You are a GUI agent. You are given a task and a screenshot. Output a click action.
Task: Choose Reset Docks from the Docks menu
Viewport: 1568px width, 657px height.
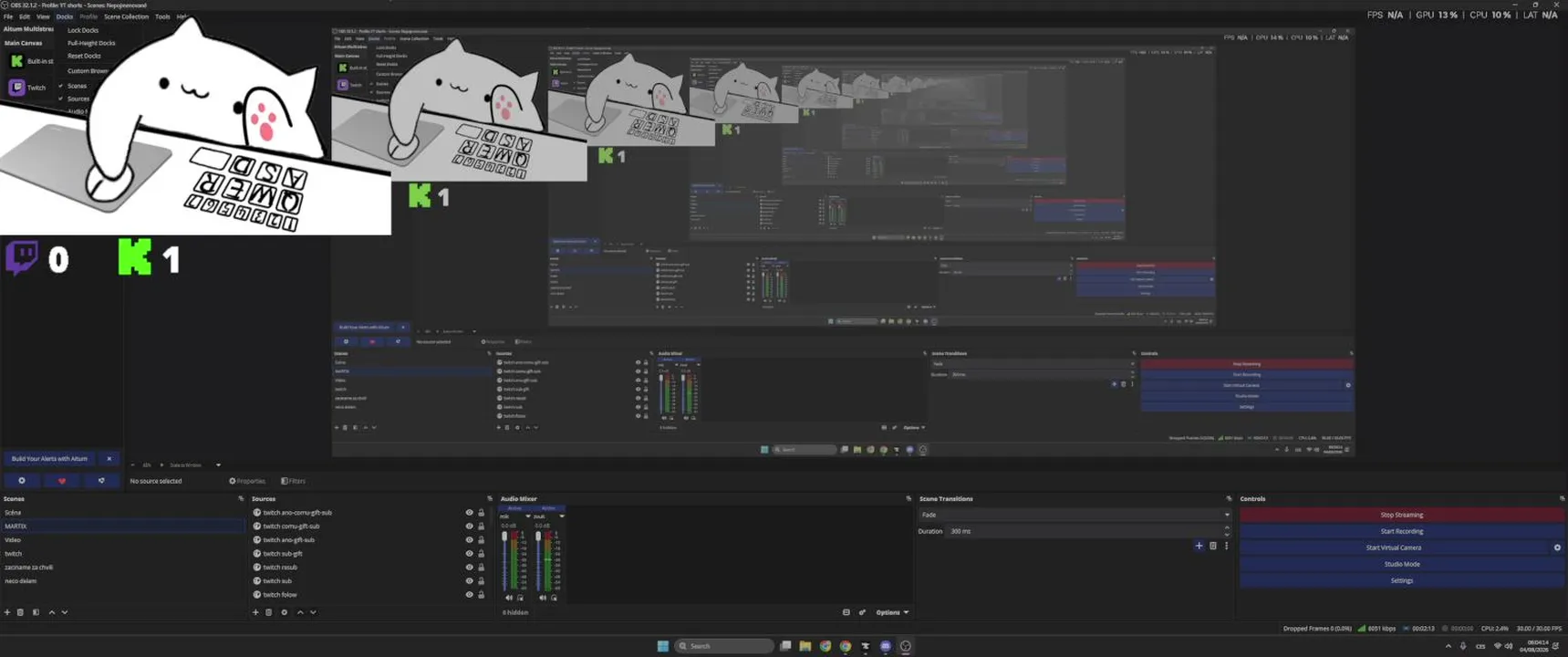(x=84, y=56)
